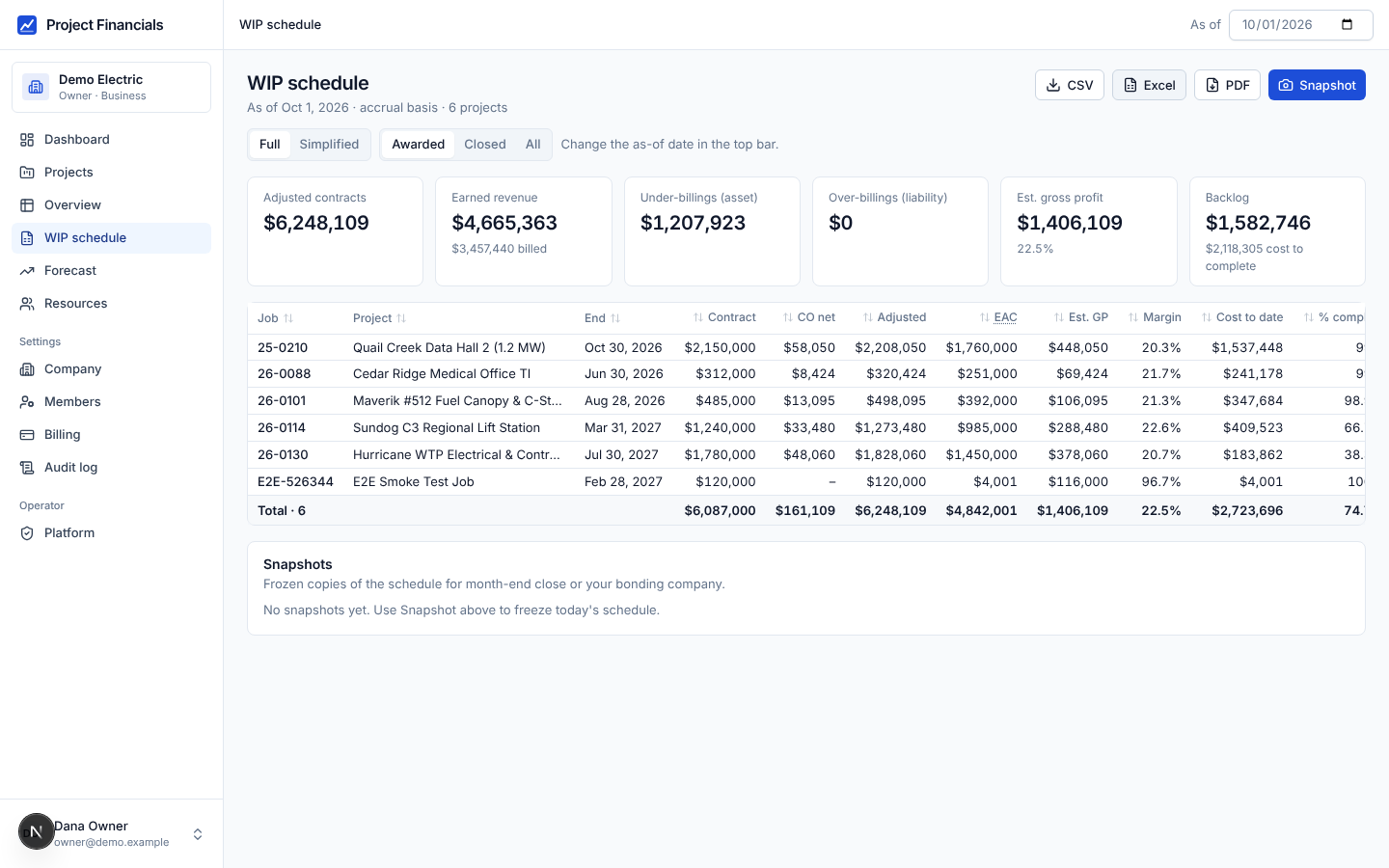
Task: Click the Demo Electric building icon
Action: point(36,87)
